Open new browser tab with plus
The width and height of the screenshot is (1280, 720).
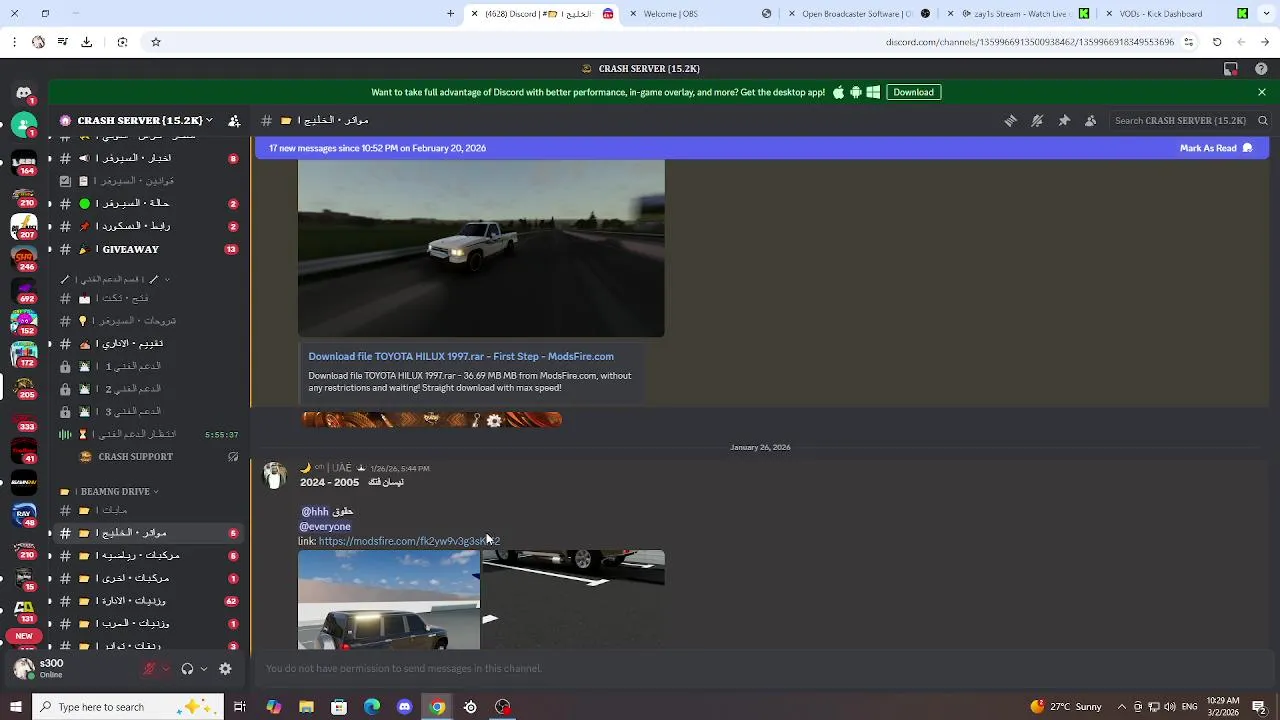(450, 14)
